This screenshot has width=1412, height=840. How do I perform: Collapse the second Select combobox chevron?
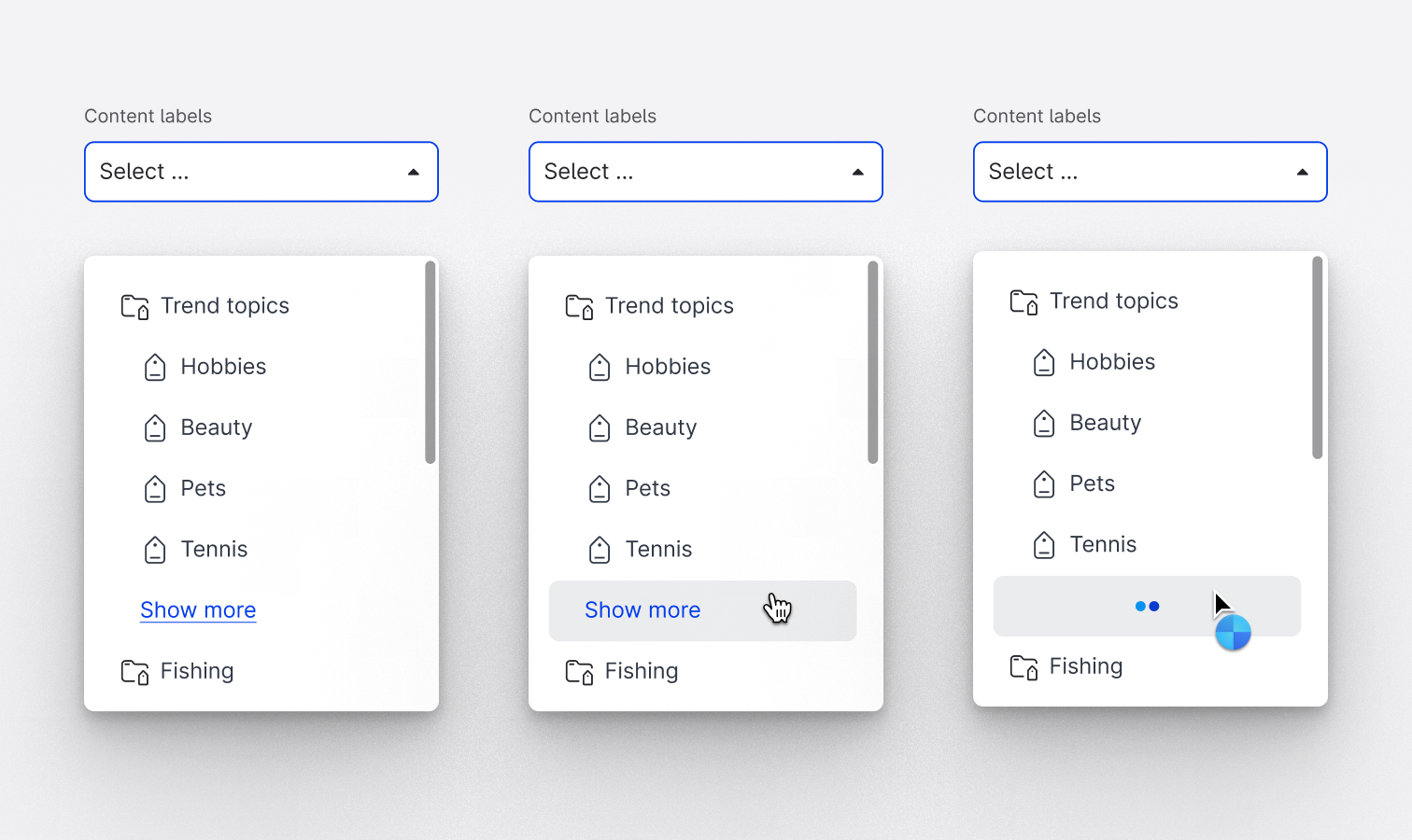tap(858, 172)
